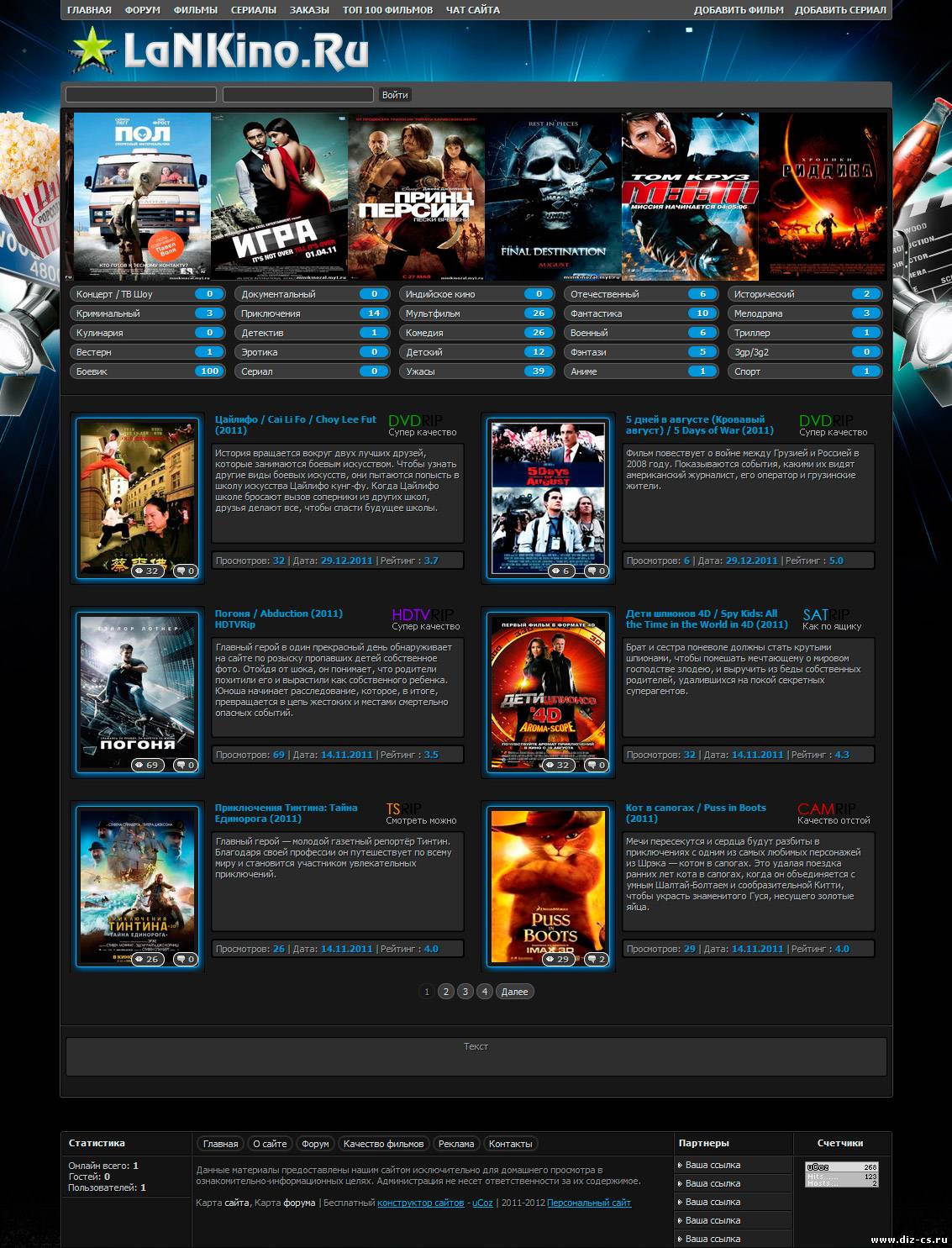Click the comments icon on 5 Days of August poster

pos(596,571)
